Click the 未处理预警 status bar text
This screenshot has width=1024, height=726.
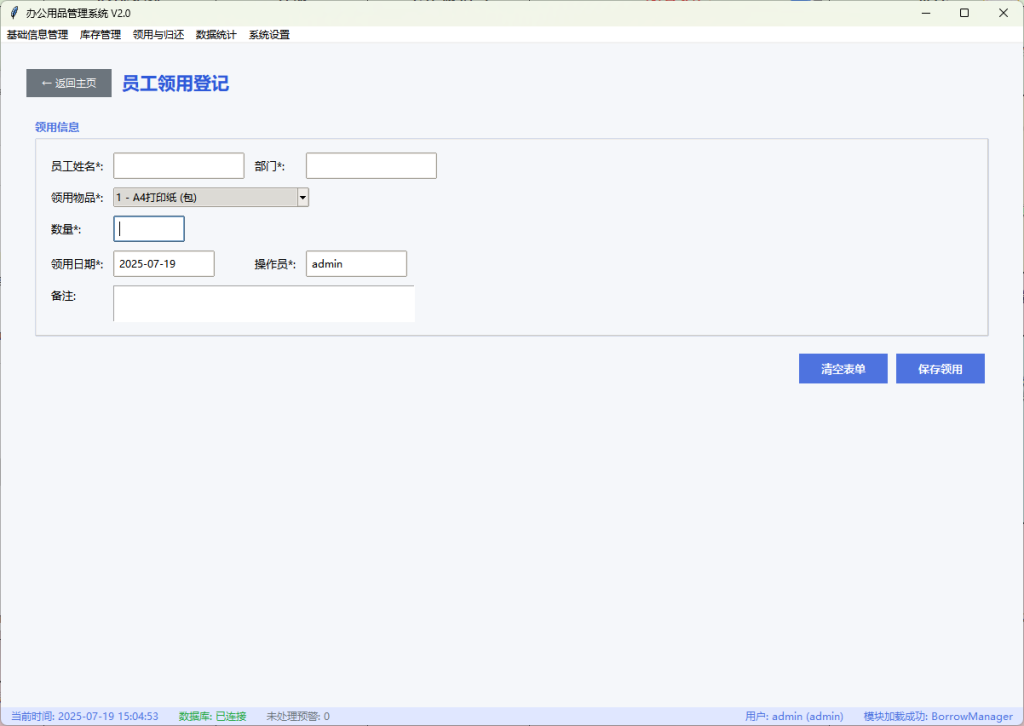coord(298,716)
